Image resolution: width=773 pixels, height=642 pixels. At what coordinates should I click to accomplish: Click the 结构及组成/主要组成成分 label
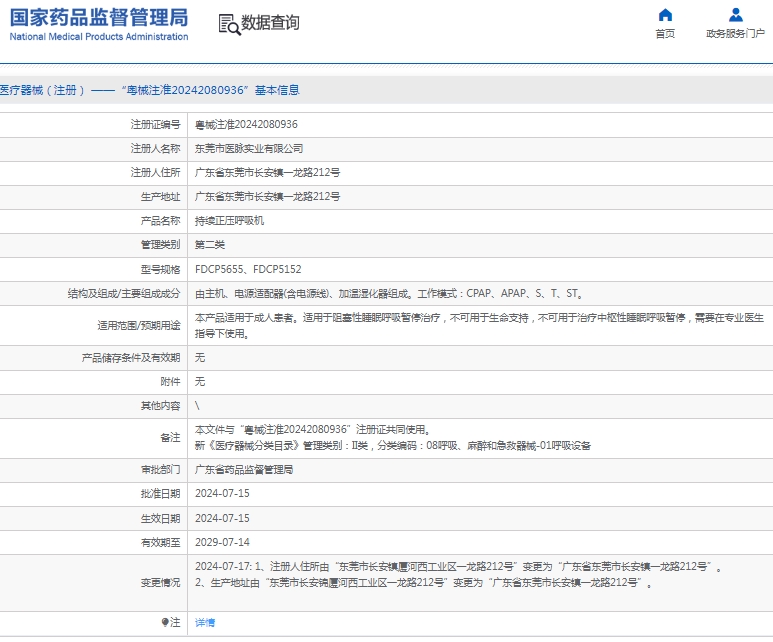(x=124, y=293)
